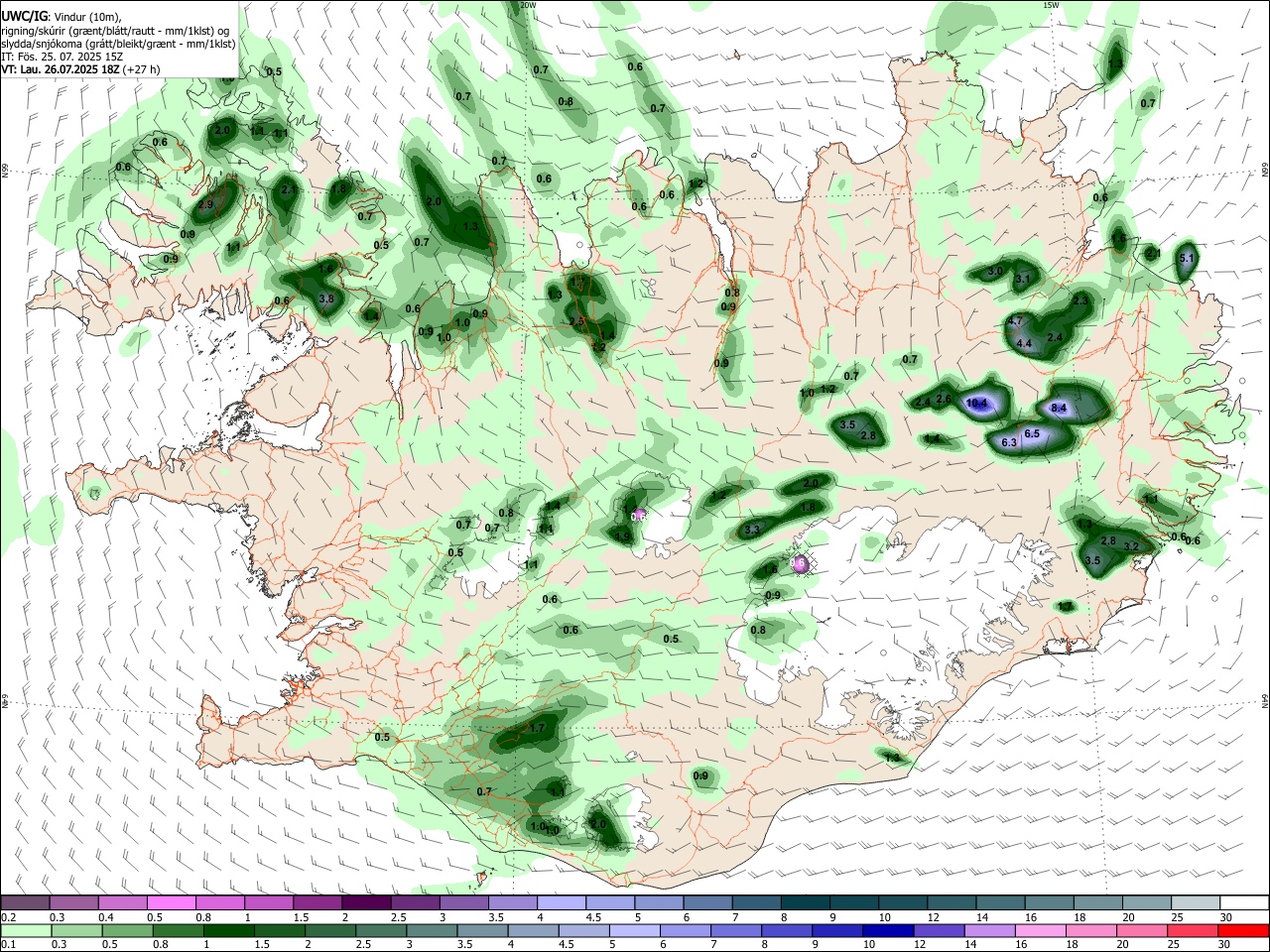Image resolution: width=1270 pixels, height=952 pixels.
Task: Click the dusty plum 0.2 swatch in the snow legend
Action: click(x=25, y=902)
